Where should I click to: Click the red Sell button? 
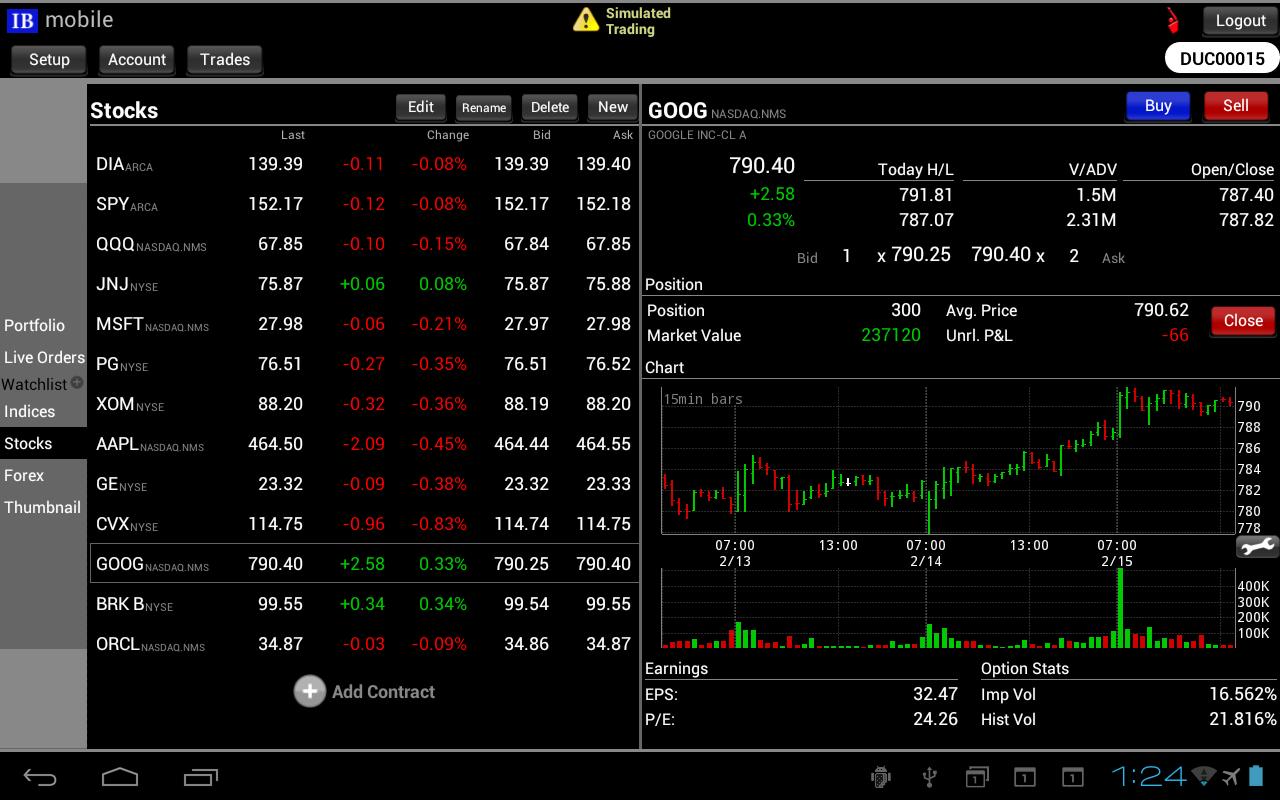[x=1236, y=106]
